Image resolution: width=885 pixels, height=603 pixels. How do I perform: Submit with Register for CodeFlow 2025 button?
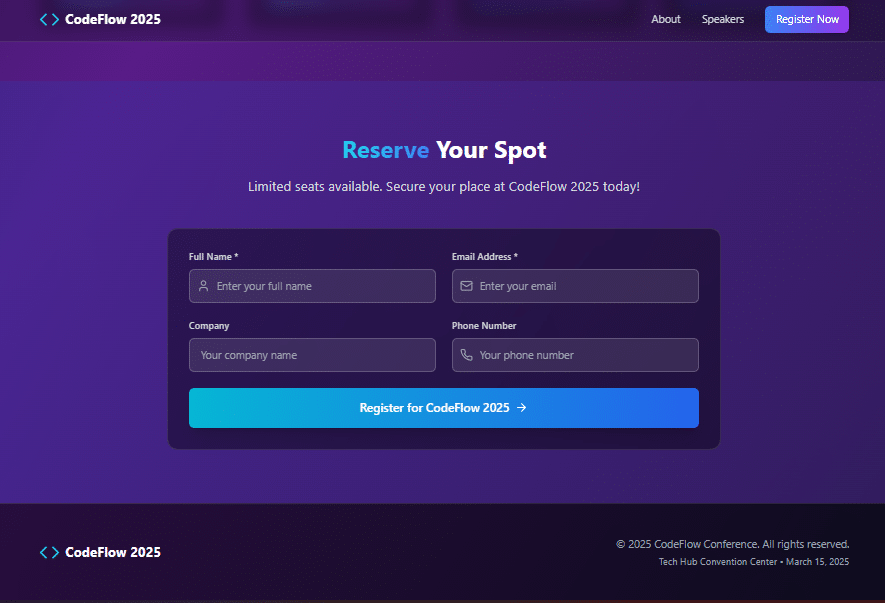coord(444,408)
